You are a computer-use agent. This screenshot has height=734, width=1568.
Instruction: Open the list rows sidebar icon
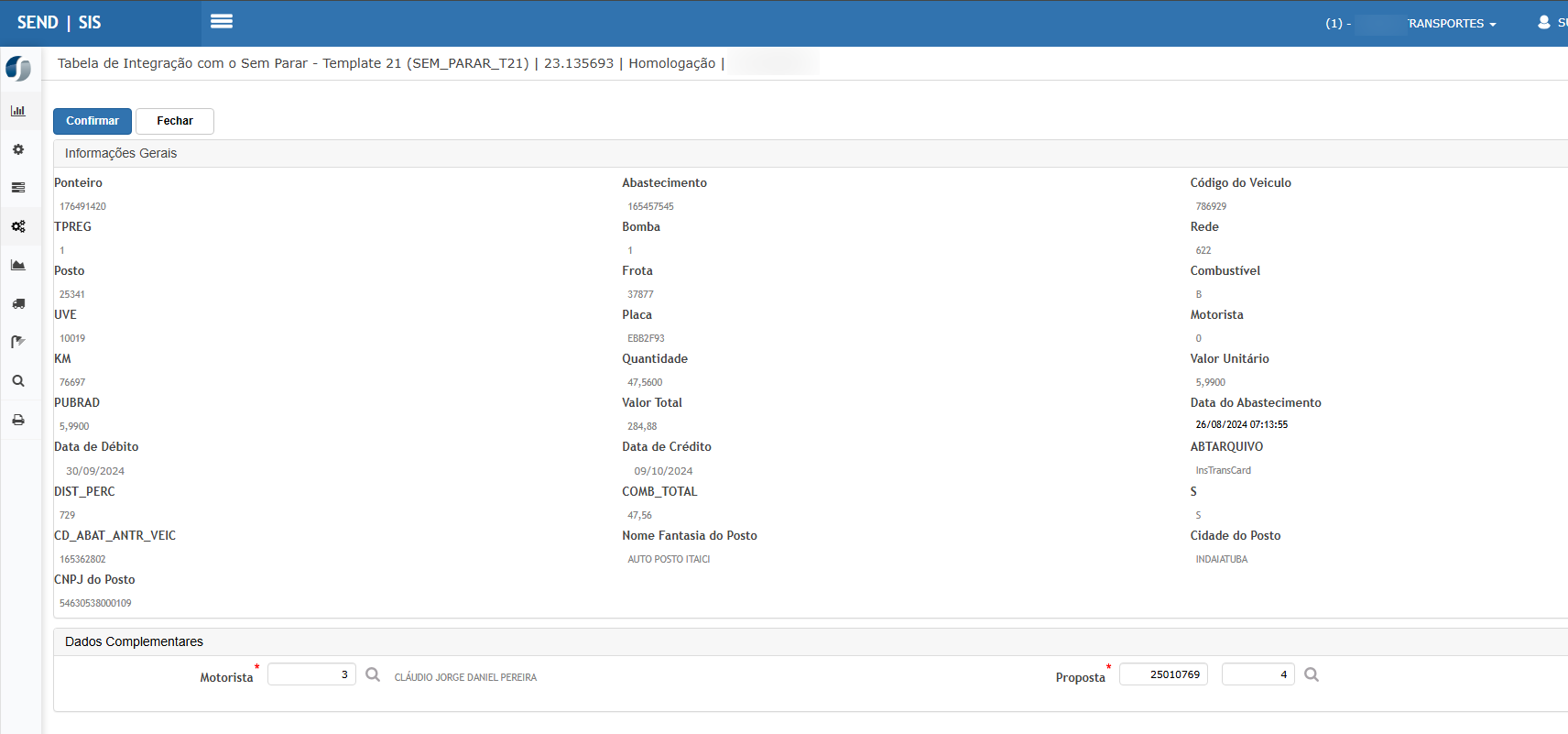click(x=18, y=188)
